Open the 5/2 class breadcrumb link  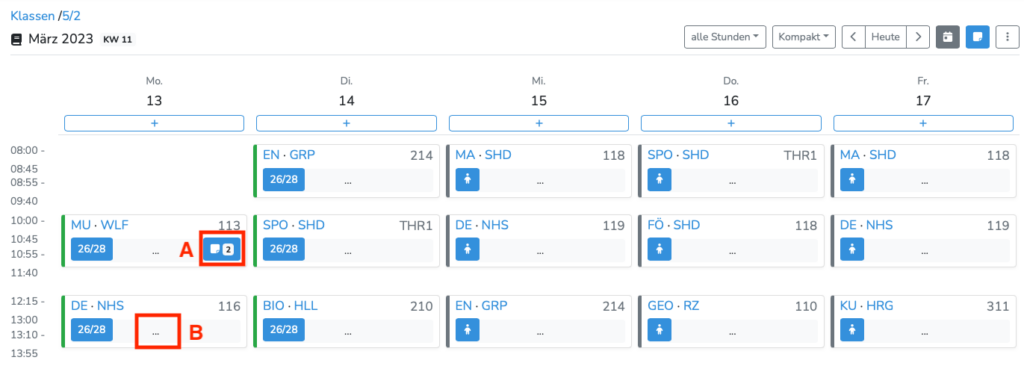(71, 15)
